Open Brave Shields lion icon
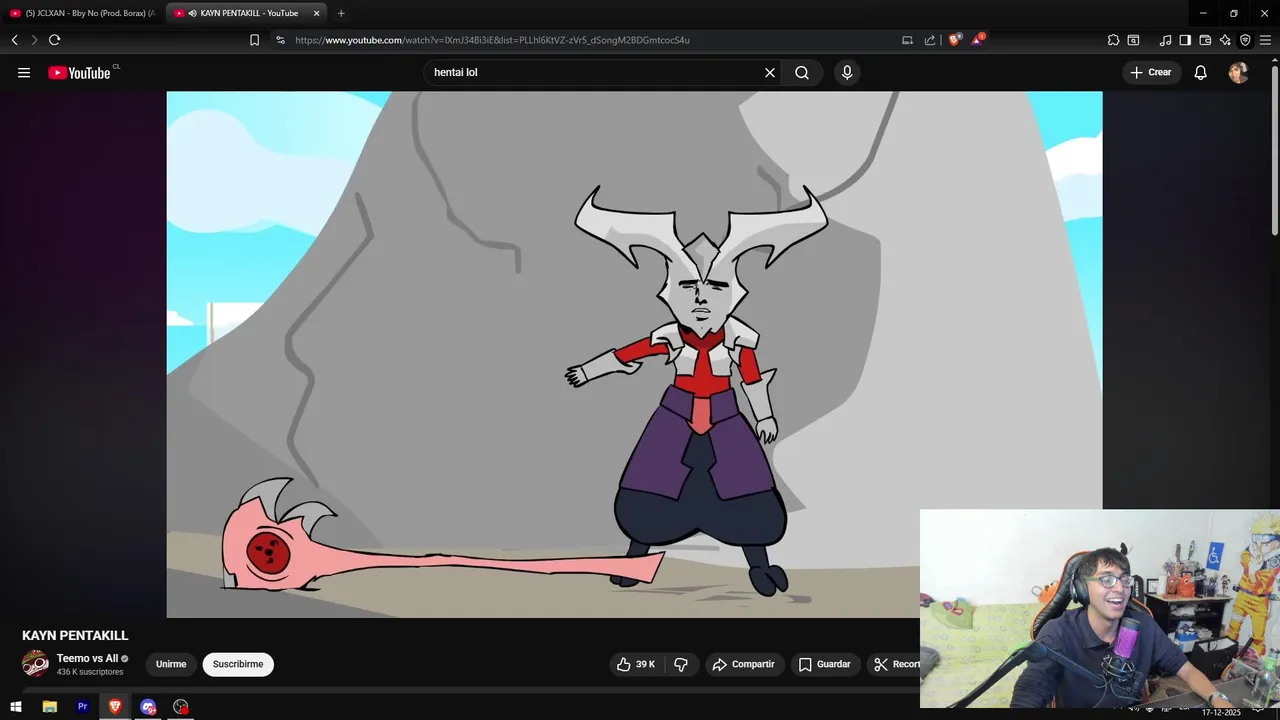The width and height of the screenshot is (1280, 720). 954,40
